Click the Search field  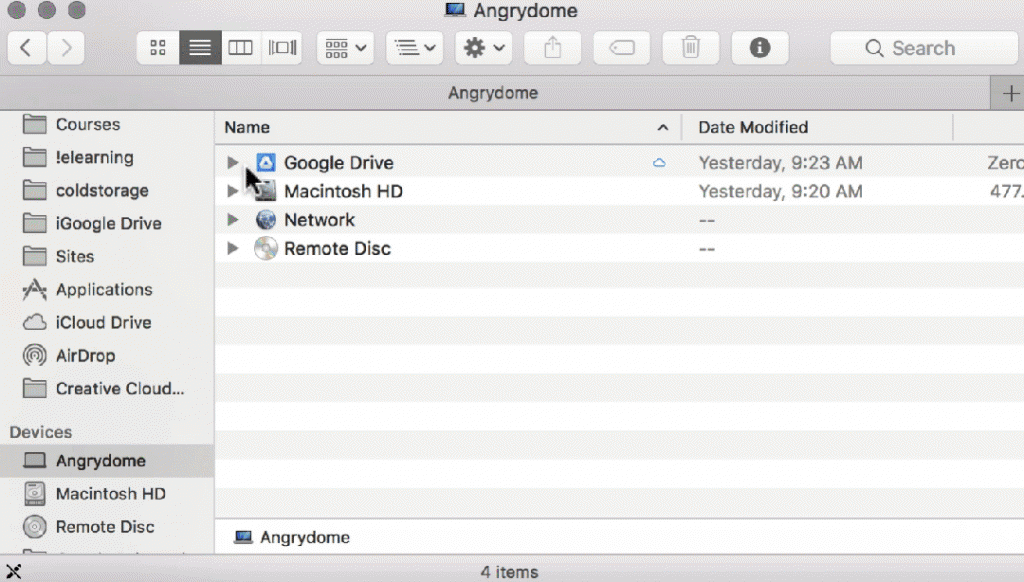click(x=923, y=48)
